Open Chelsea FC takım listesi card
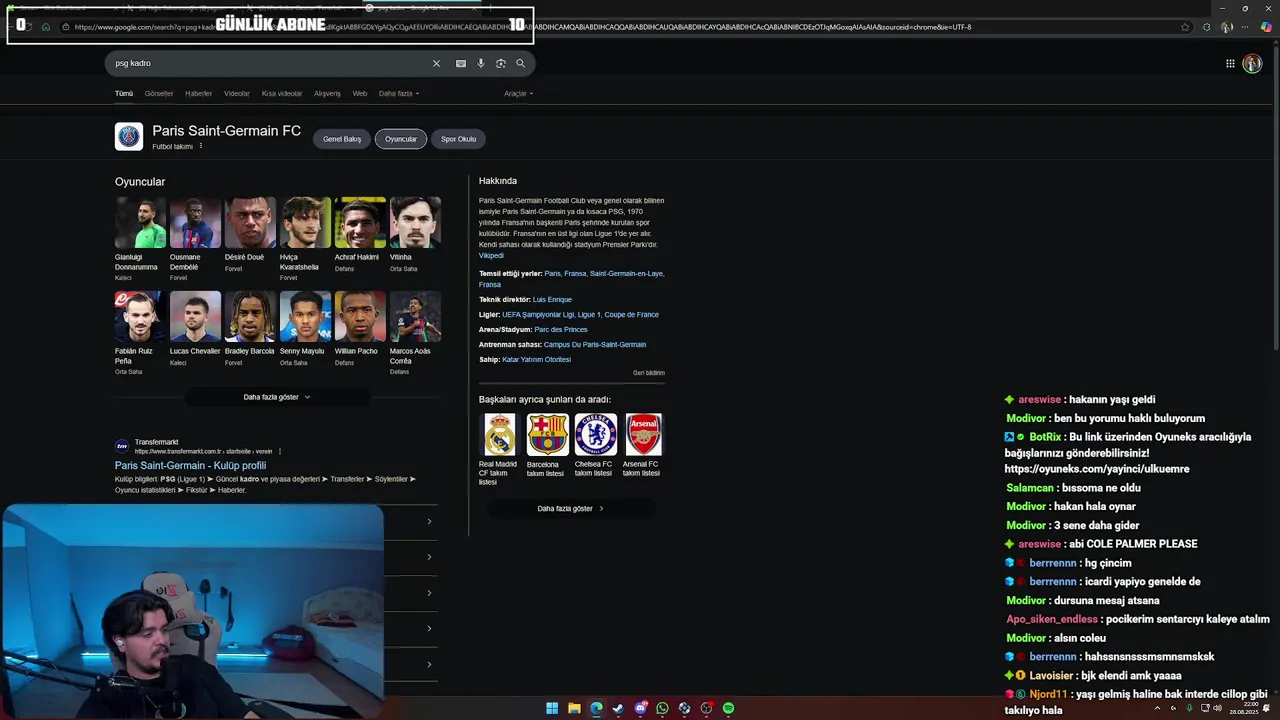The image size is (1280, 720). click(595, 445)
